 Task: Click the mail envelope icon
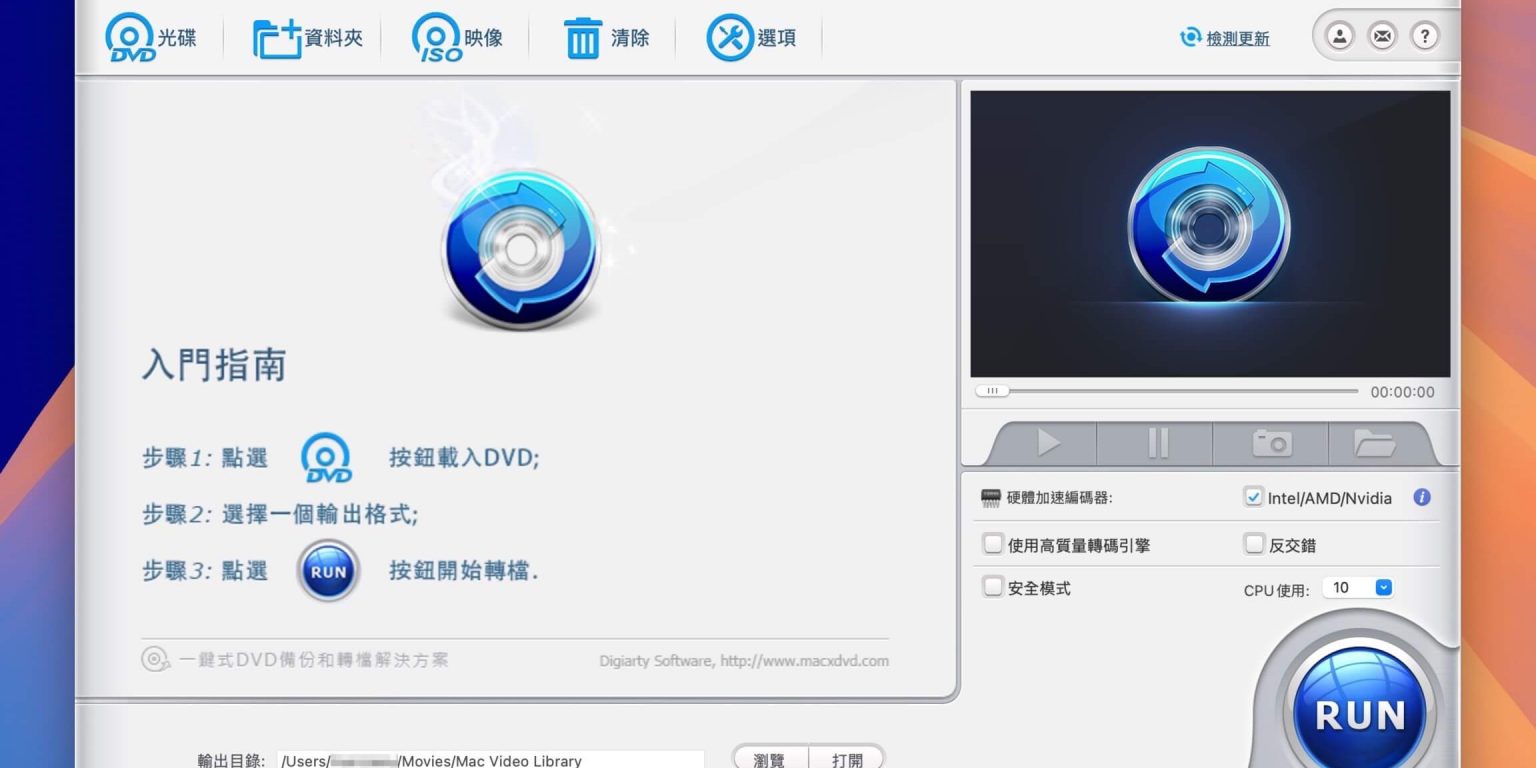tap(1382, 37)
